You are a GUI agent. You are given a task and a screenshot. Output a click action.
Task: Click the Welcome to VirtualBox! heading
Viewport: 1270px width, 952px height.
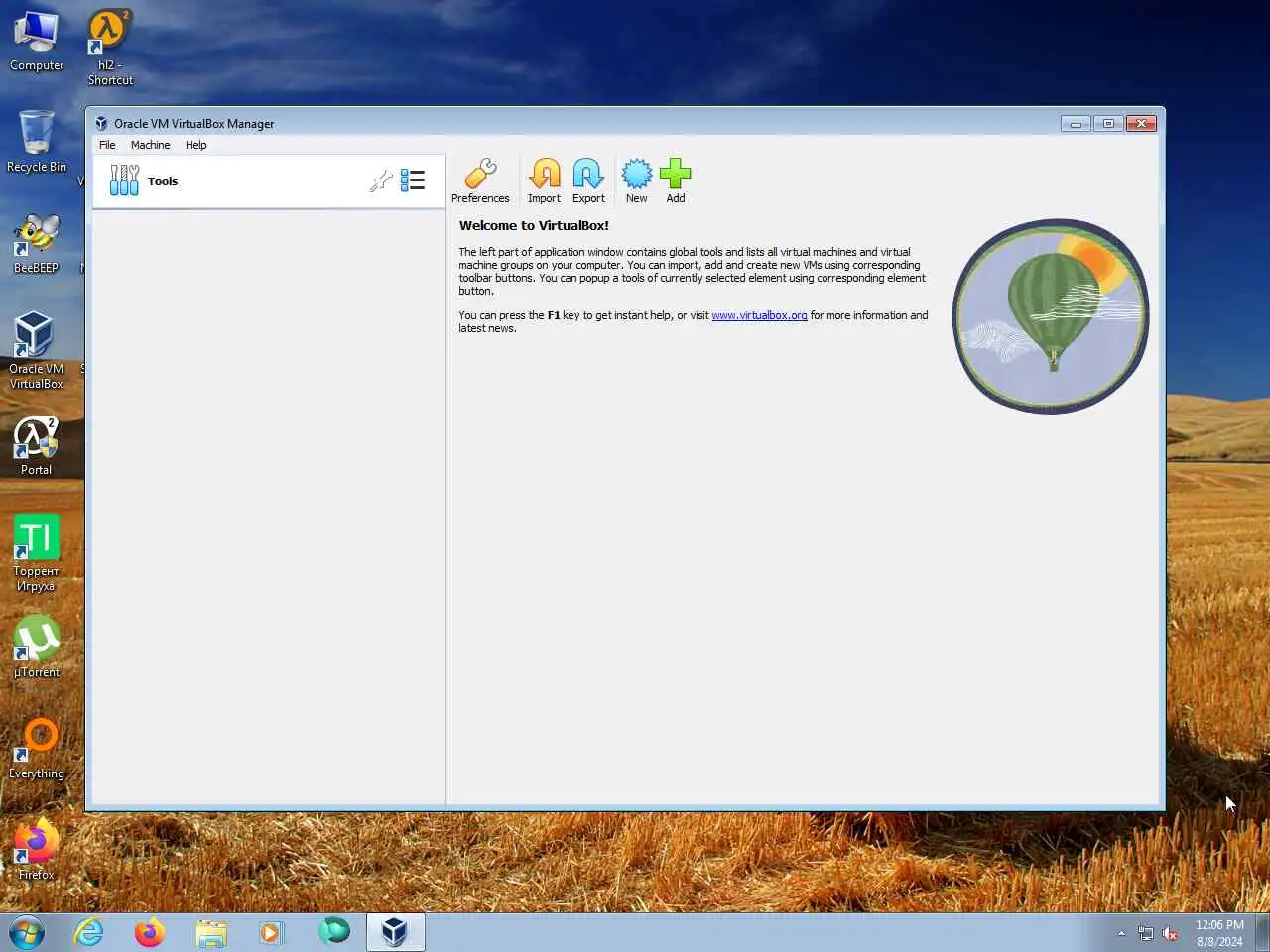(x=534, y=226)
